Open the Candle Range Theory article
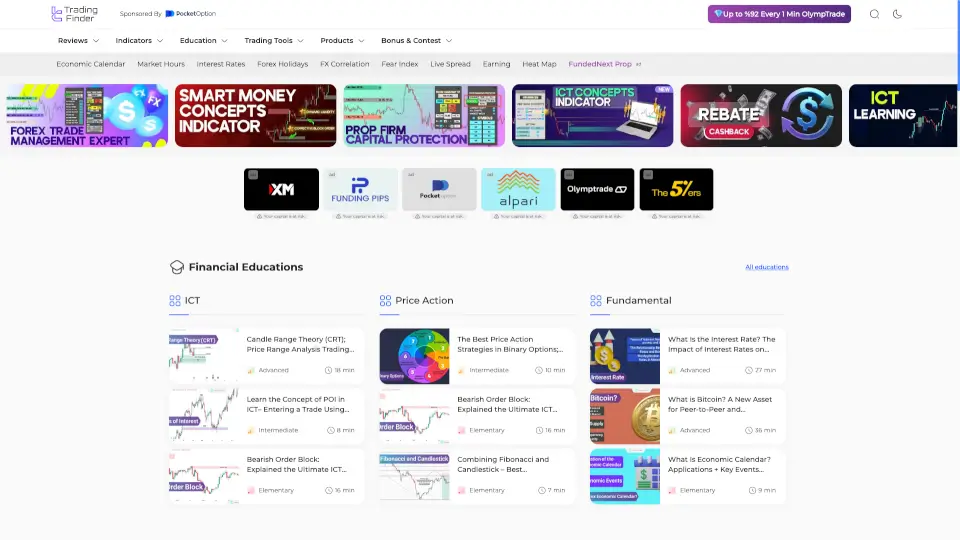The width and height of the screenshot is (960, 540). pyautogui.click(x=300, y=345)
